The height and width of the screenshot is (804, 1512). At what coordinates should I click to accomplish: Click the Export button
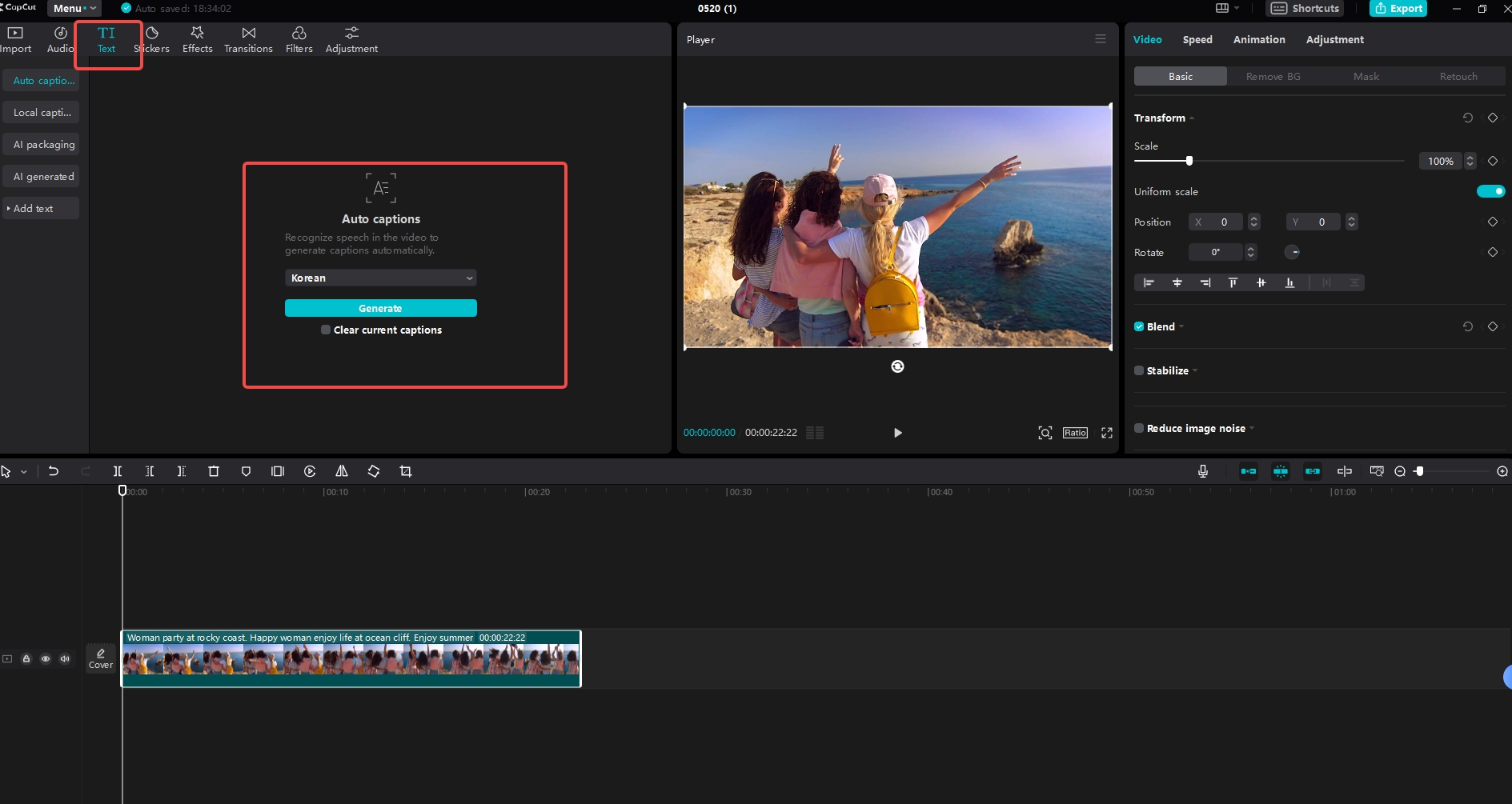1398,8
